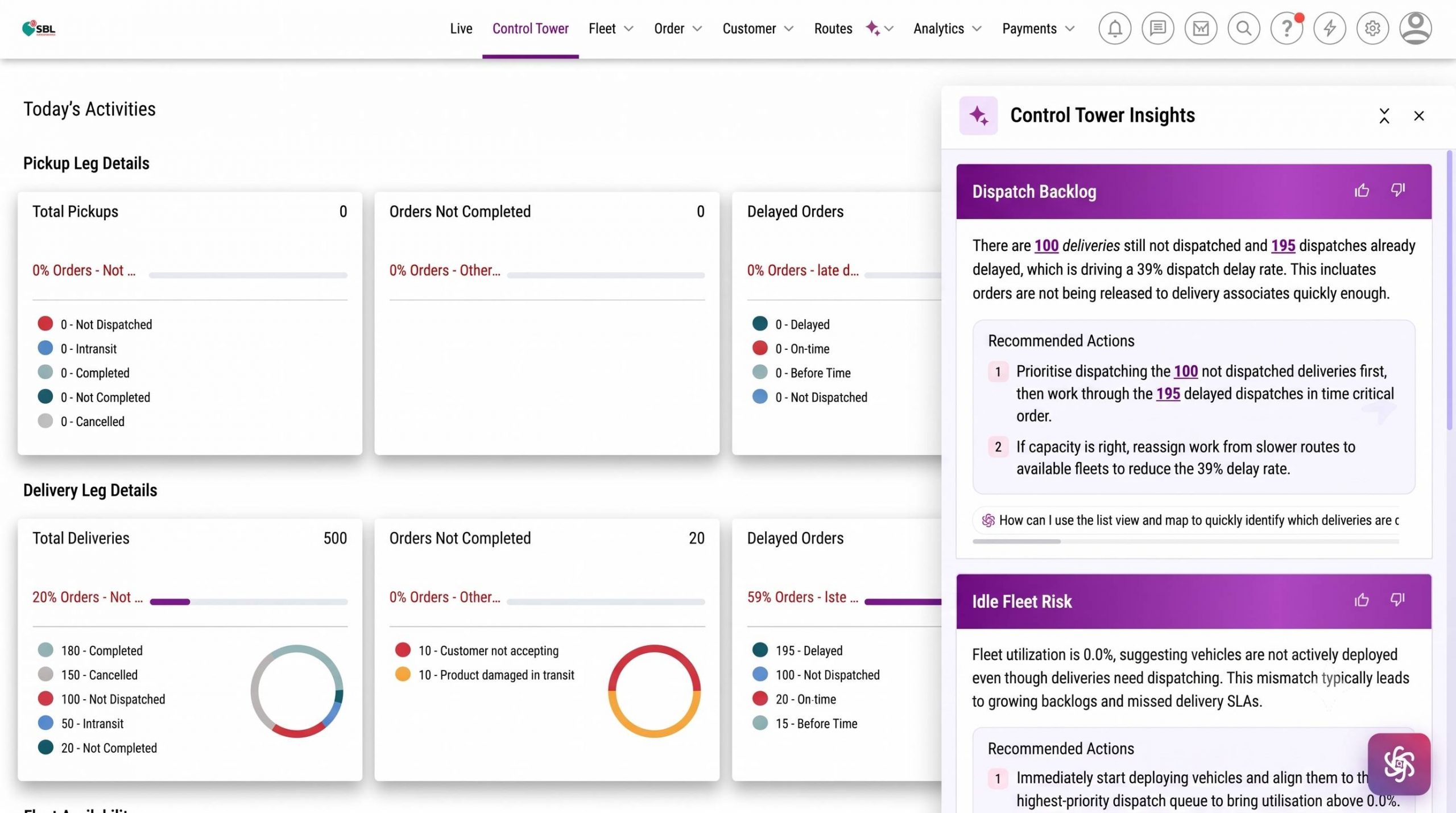The height and width of the screenshot is (813, 1456).
Task: Thumbs up the Idle Fleet Risk insight
Action: click(1362, 600)
